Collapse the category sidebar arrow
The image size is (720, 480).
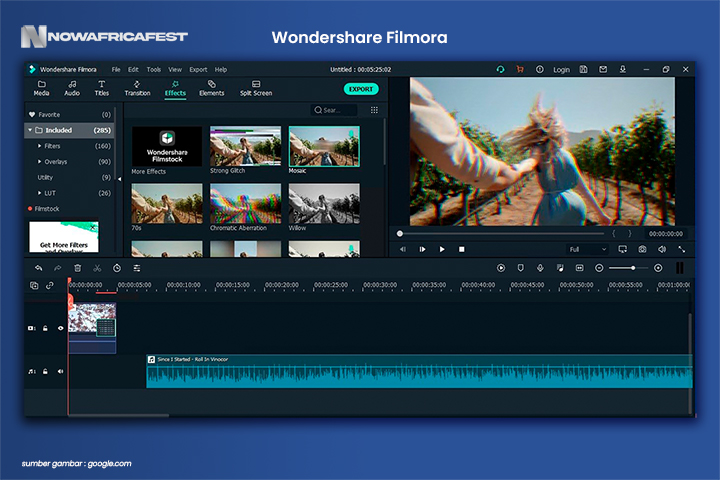(119, 179)
